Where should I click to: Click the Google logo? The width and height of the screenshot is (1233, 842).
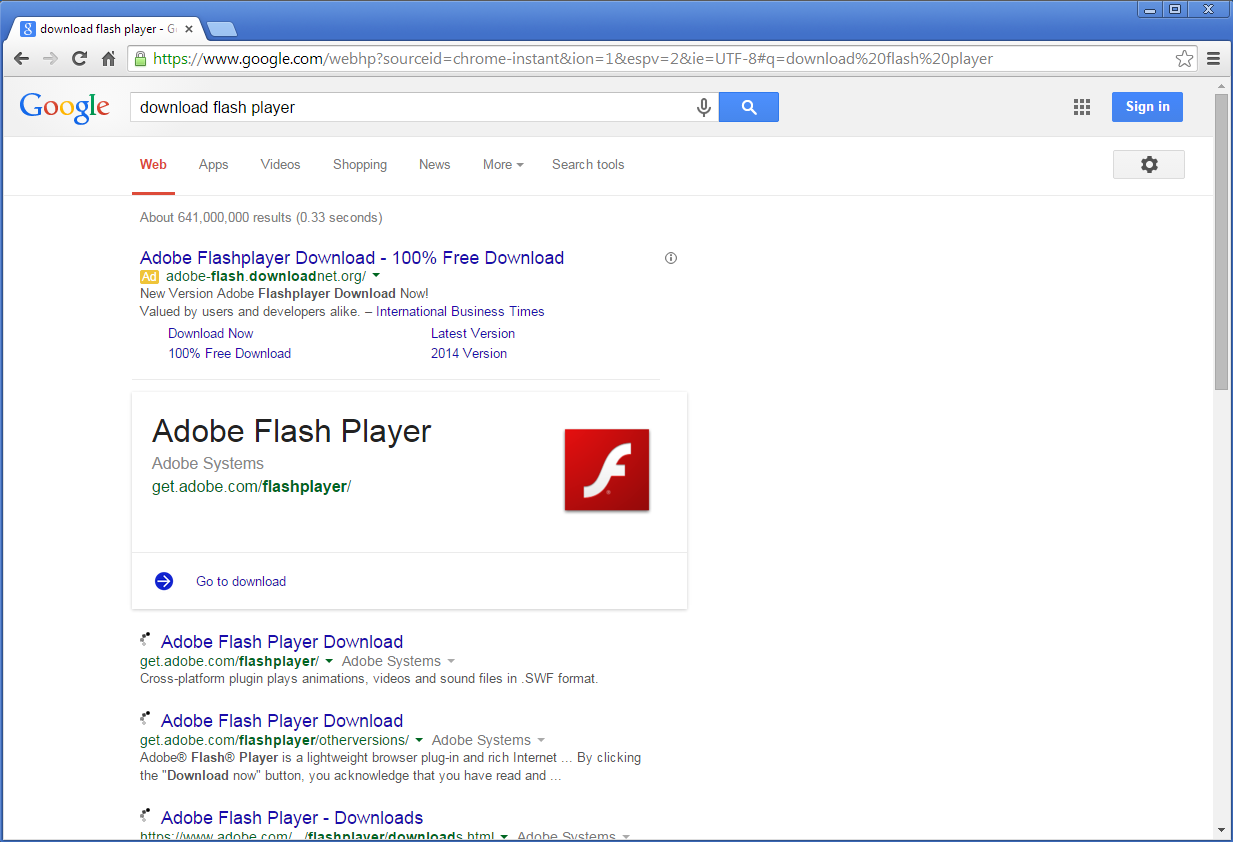point(64,107)
